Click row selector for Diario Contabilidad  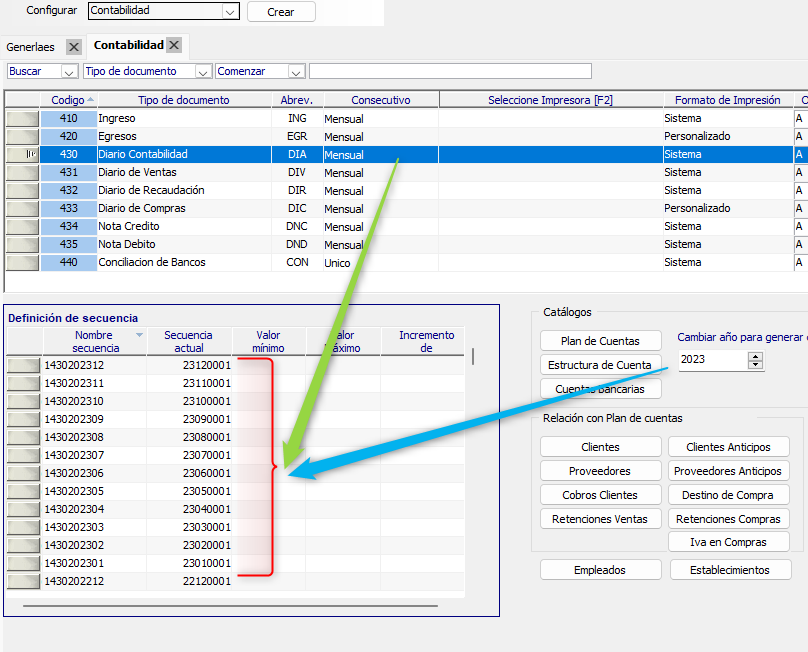click(22, 154)
